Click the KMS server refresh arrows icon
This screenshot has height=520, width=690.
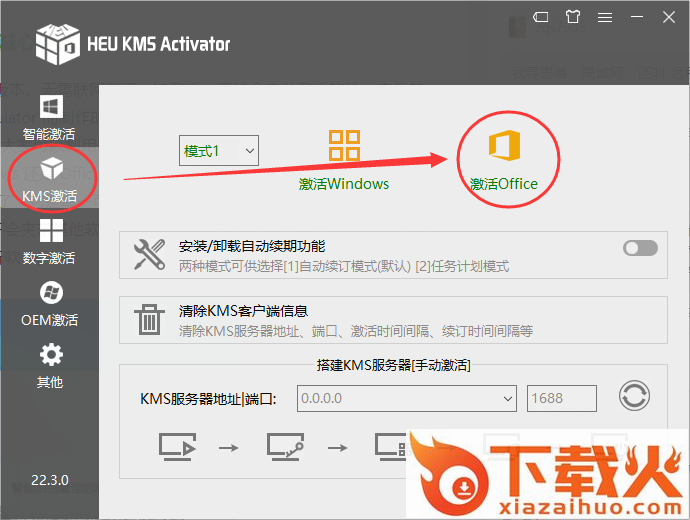click(634, 397)
